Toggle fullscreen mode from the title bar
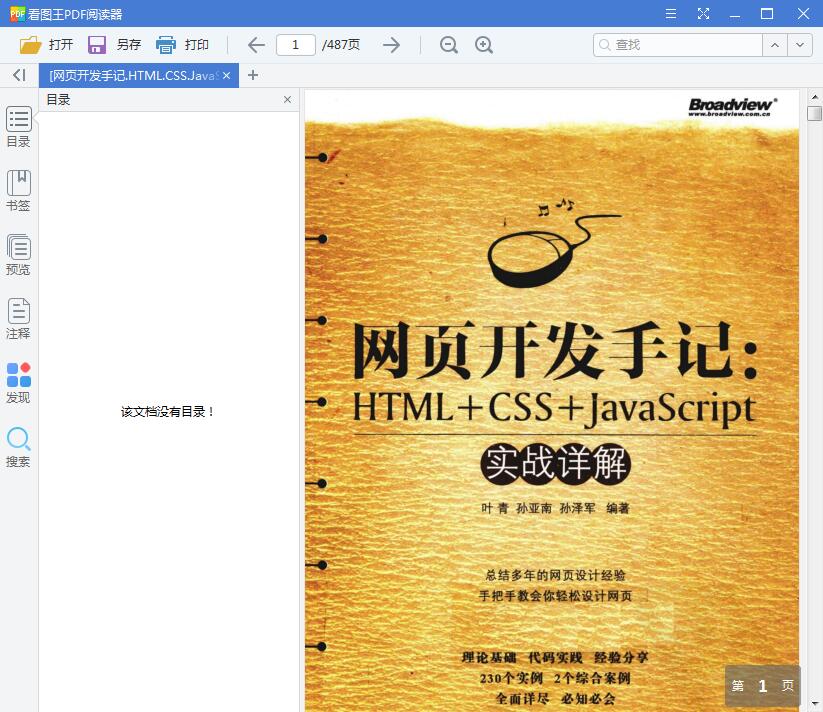 tap(703, 13)
